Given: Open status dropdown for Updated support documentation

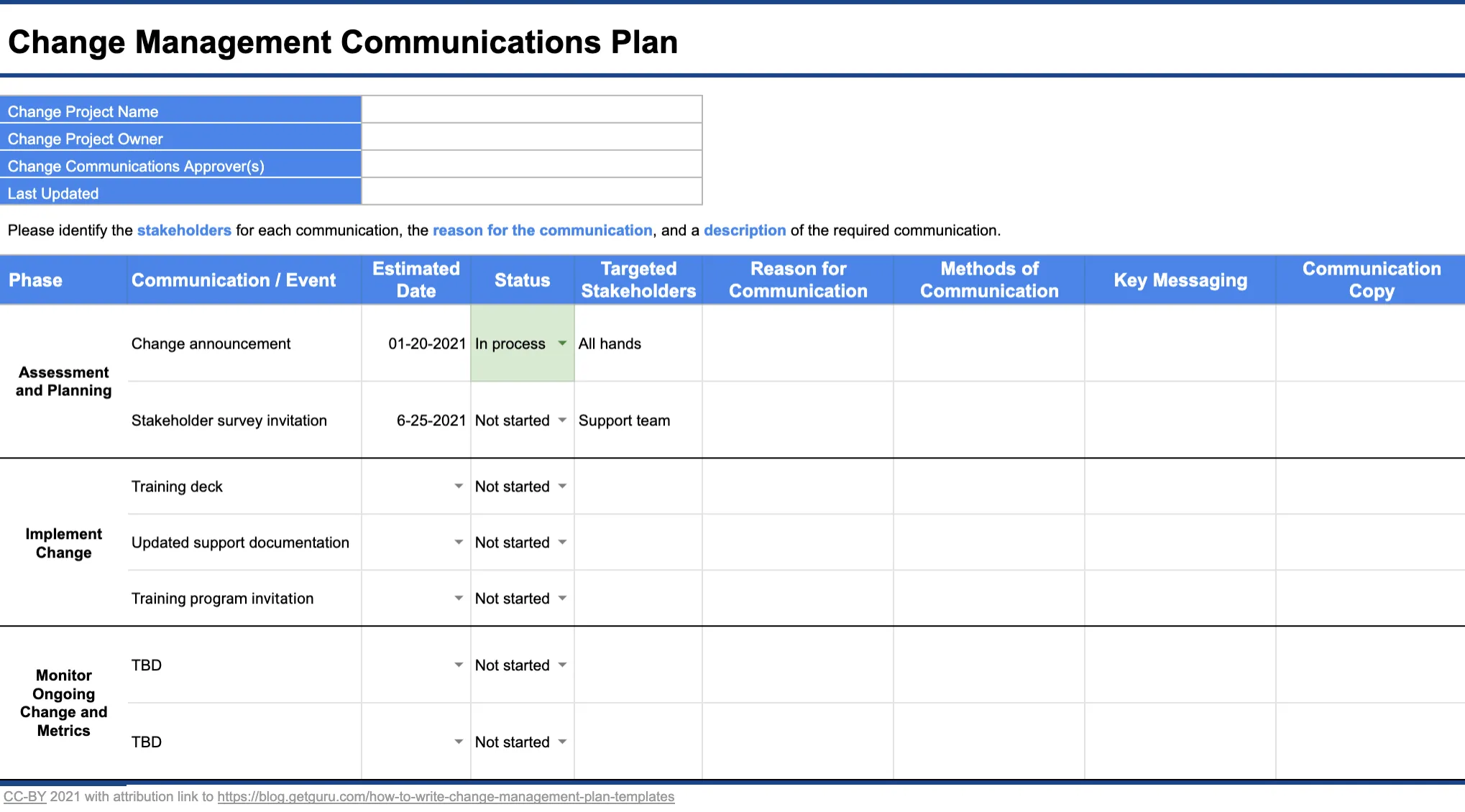Looking at the screenshot, I should point(563,543).
